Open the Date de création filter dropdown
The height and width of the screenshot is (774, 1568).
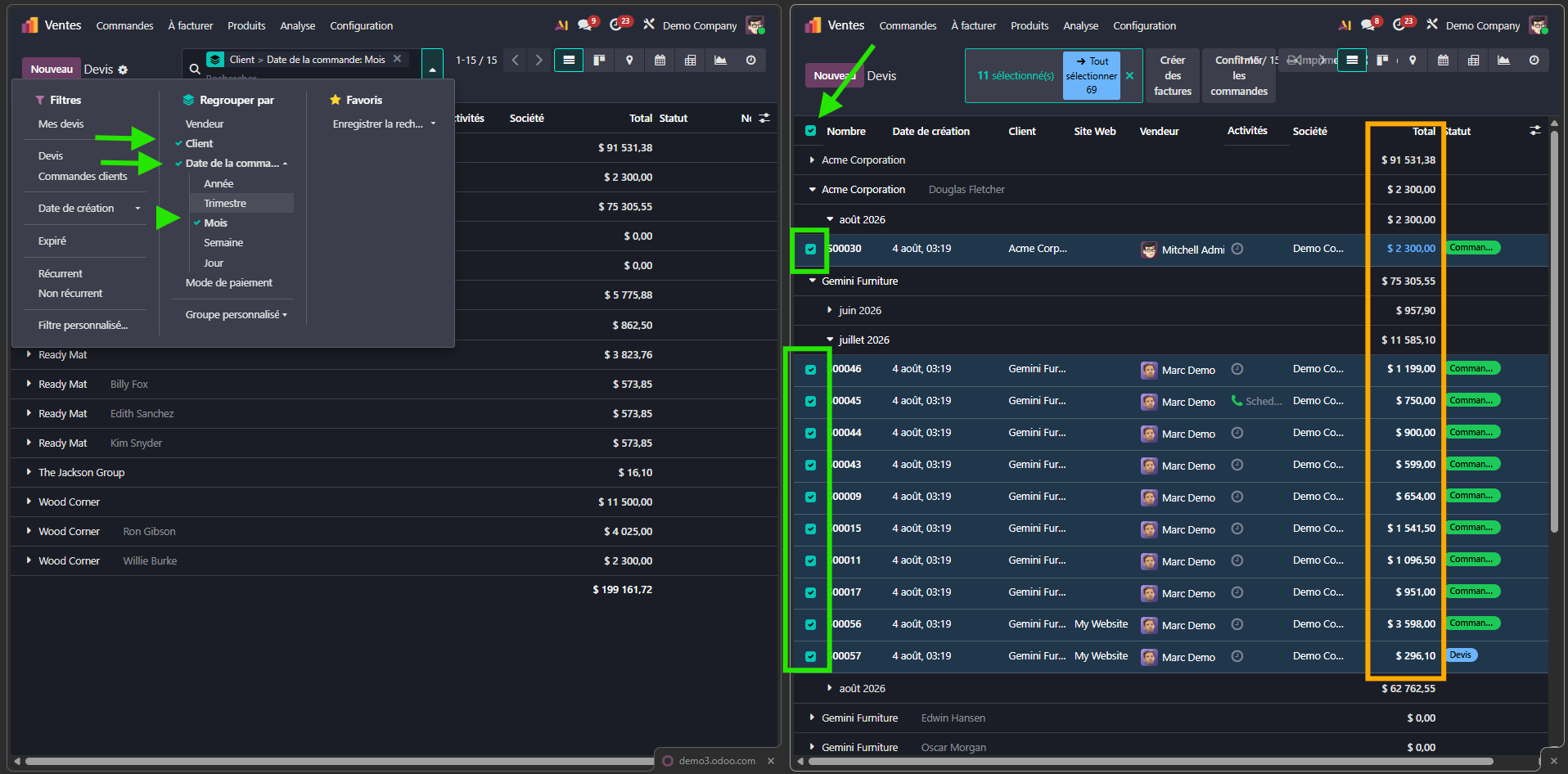click(x=88, y=209)
